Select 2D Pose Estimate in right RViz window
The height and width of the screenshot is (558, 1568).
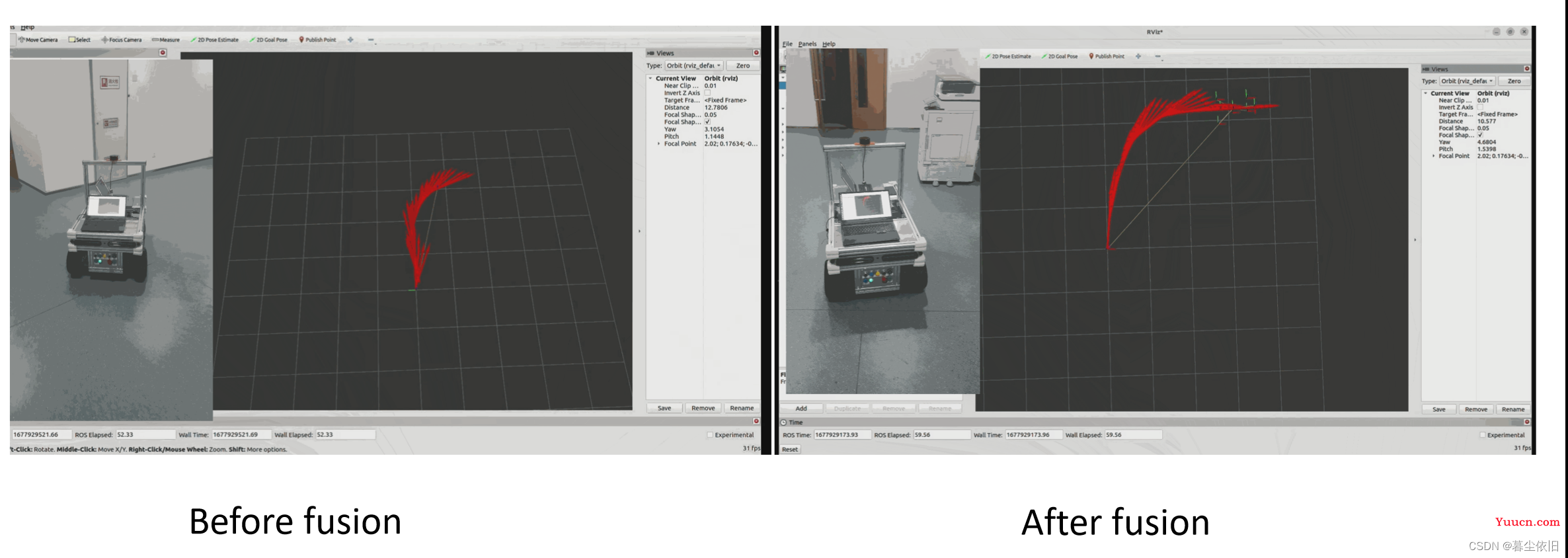[1008, 56]
